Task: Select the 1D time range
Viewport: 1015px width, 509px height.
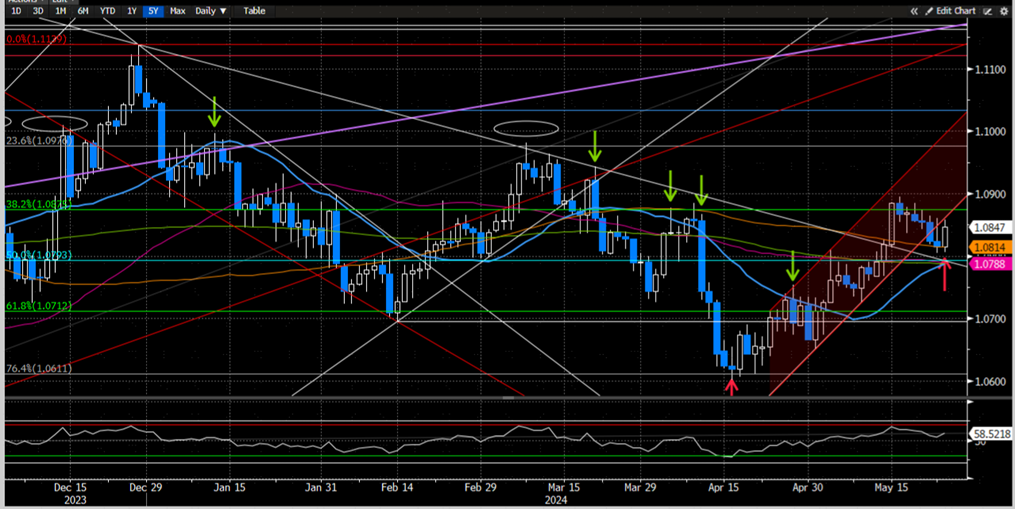Action: pyautogui.click(x=16, y=11)
